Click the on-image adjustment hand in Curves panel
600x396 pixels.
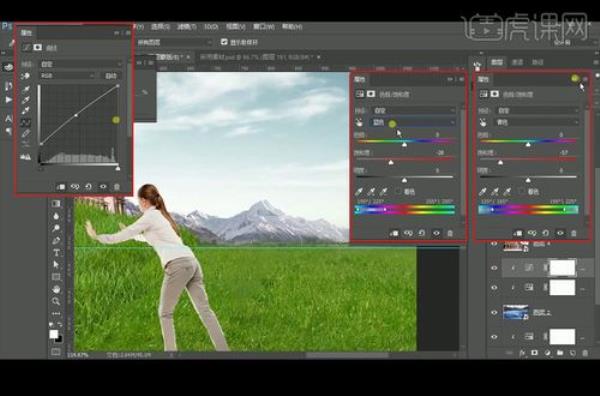[x=26, y=76]
